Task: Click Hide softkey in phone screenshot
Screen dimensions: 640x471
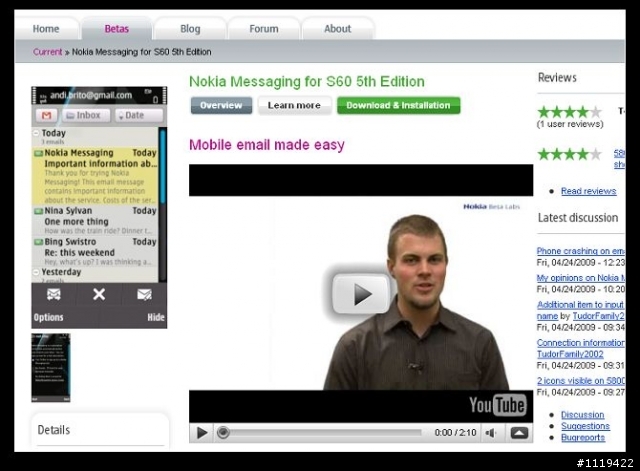Action: [156, 317]
